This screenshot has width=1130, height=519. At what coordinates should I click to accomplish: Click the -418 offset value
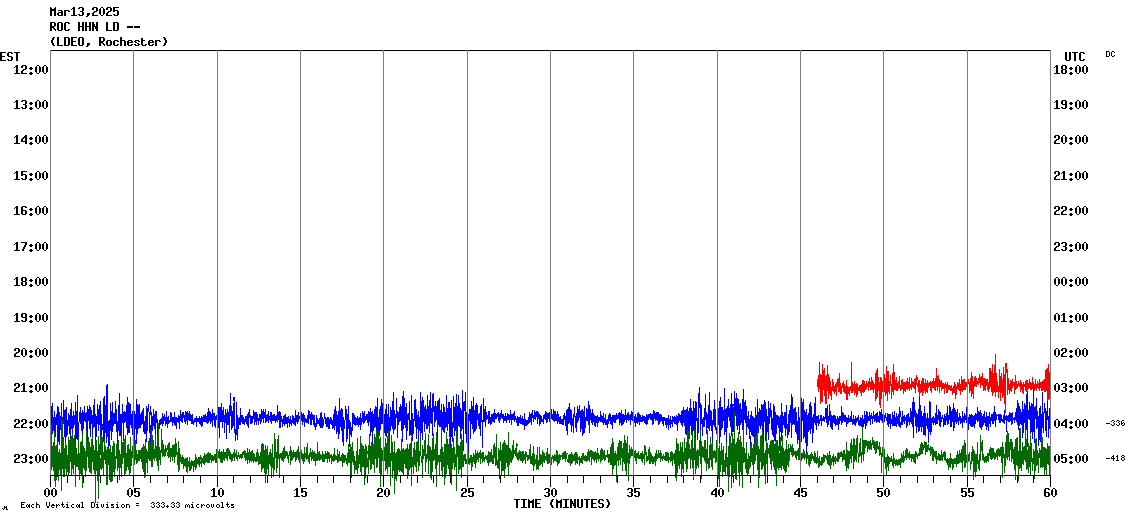[x=1115, y=459]
